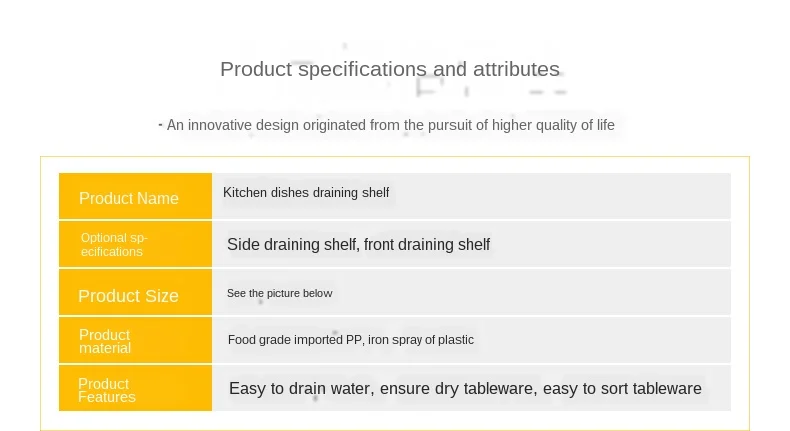Click the "Product material" label cell
The width and height of the screenshot is (790, 431).
tap(135, 341)
